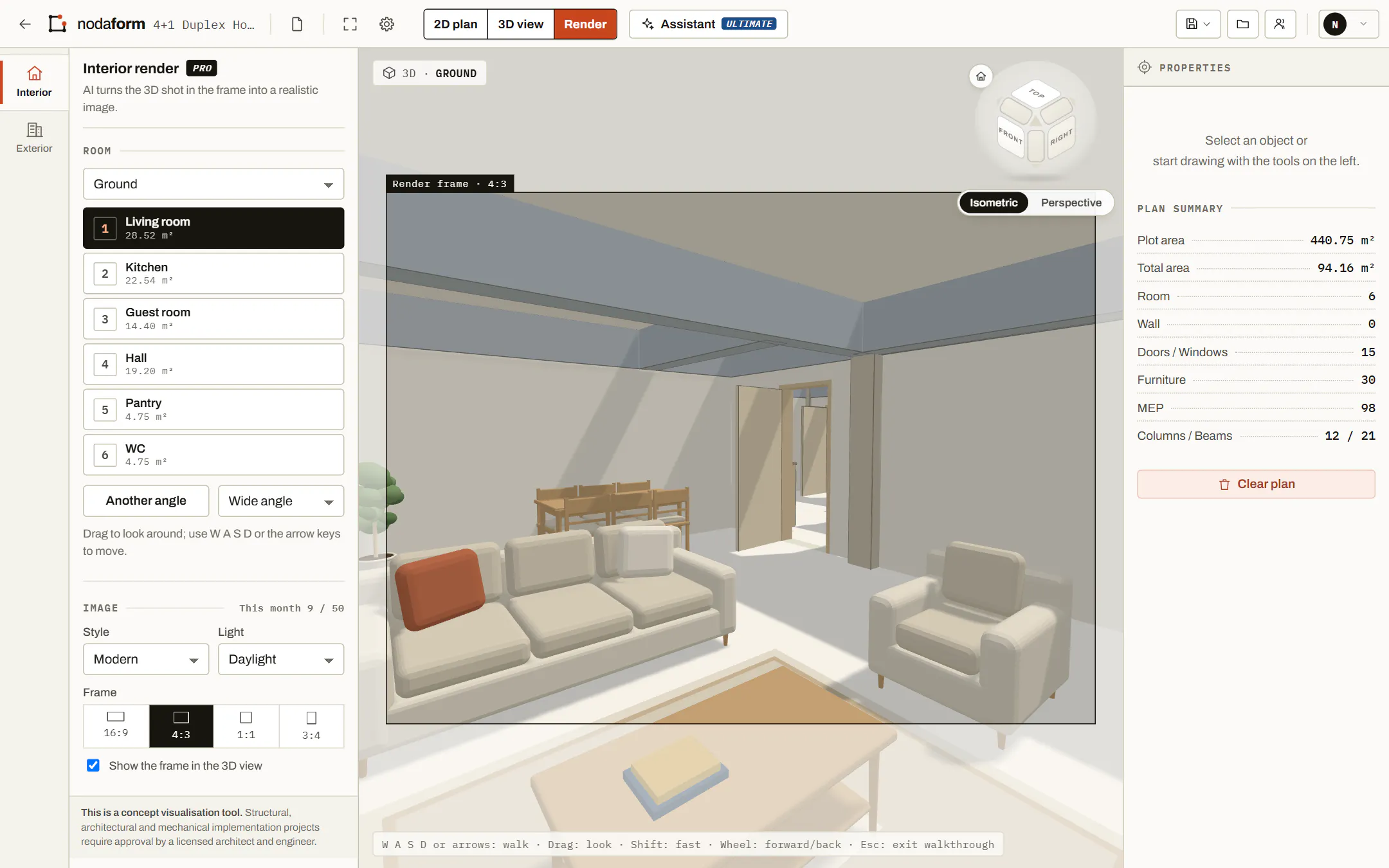Switch camera to Perspective mode
This screenshot has height=868, width=1389.
pyautogui.click(x=1071, y=203)
